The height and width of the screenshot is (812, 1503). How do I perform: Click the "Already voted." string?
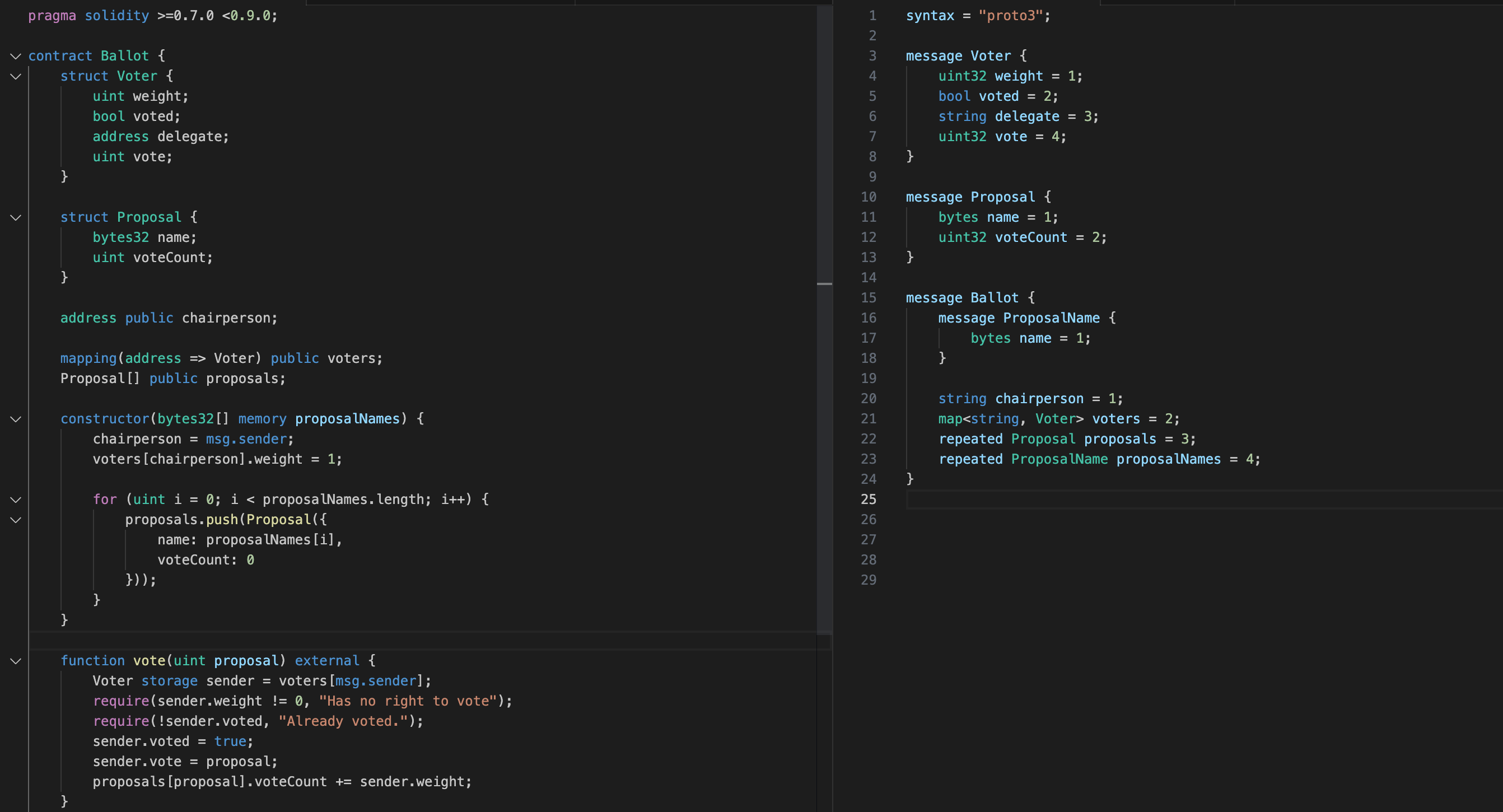click(343, 722)
